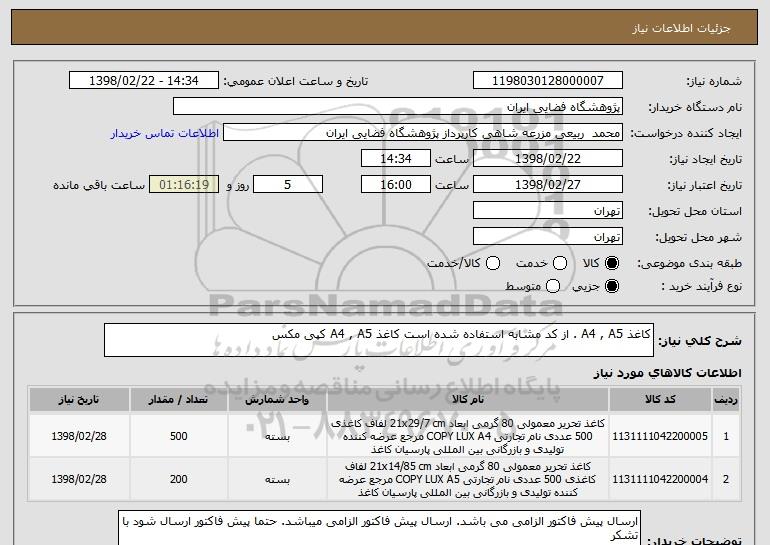This screenshot has width=770, height=545.
Task: Click the کد کالا column header
Action: coord(660,400)
